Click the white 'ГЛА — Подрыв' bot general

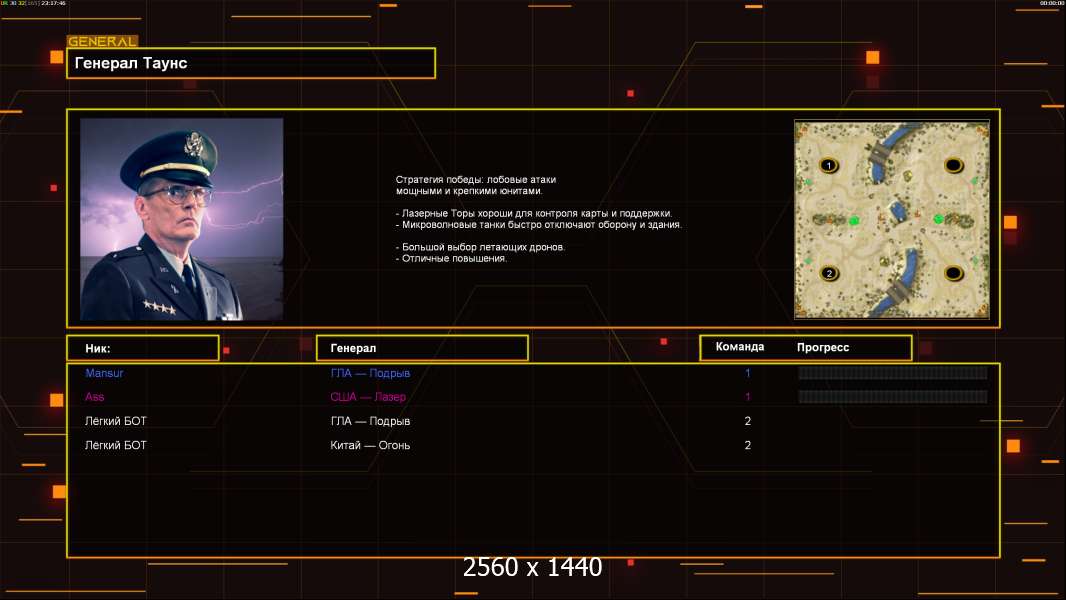[x=370, y=421]
